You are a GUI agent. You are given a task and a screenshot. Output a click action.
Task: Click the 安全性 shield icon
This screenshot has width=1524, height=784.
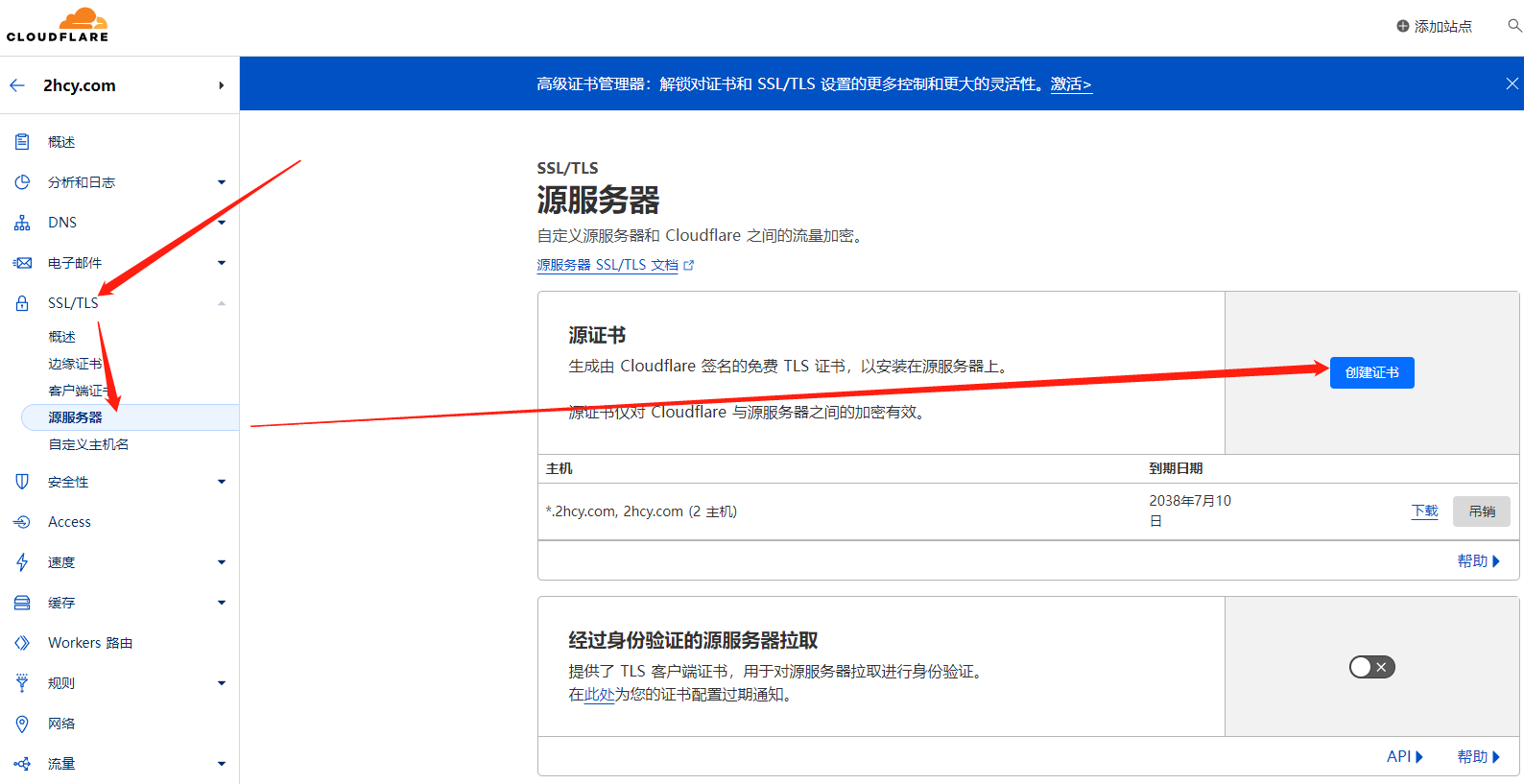[22, 482]
